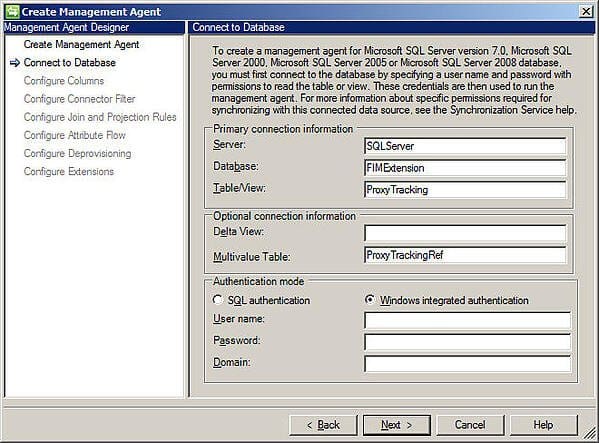Viewport: 599px width, 443px height.
Task: Cancel the management agent wizard
Action: click(x=470, y=425)
